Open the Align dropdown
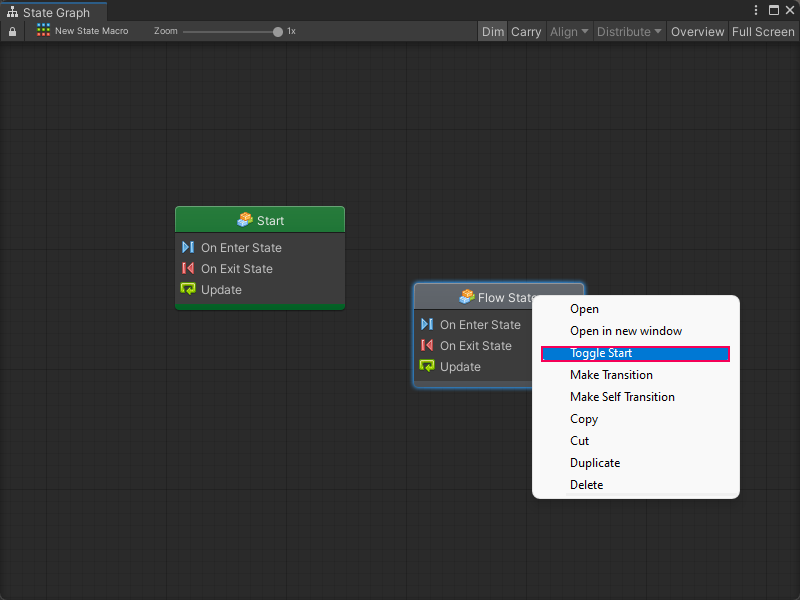This screenshot has height=600, width=800. click(x=569, y=32)
